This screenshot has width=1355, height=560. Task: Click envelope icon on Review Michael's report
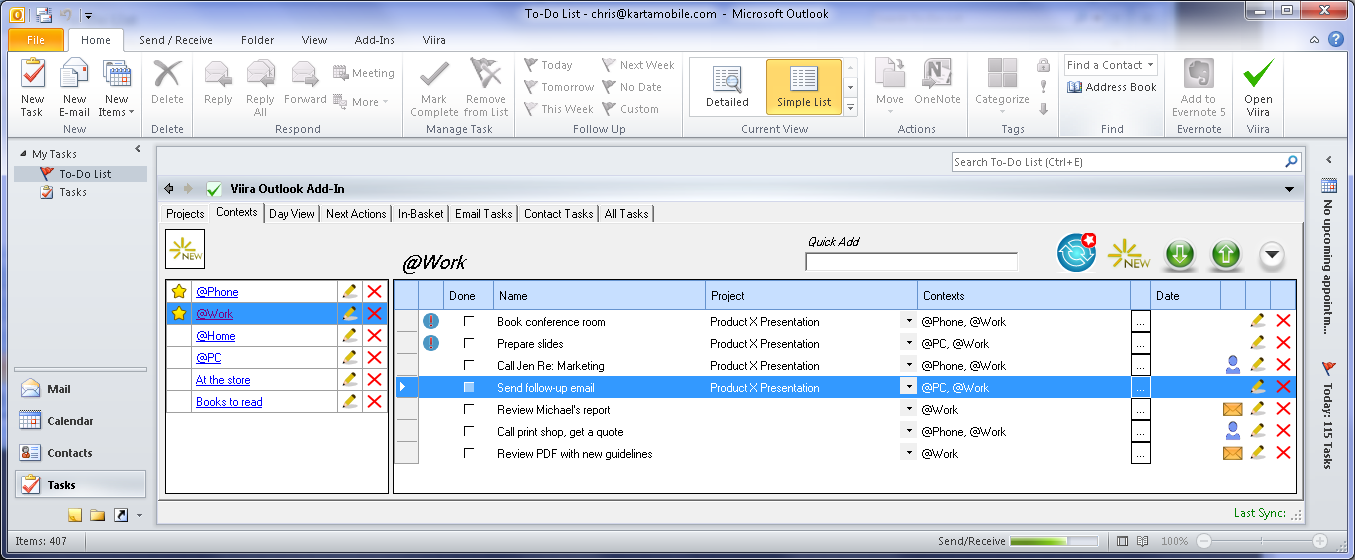tap(1233, 409)
